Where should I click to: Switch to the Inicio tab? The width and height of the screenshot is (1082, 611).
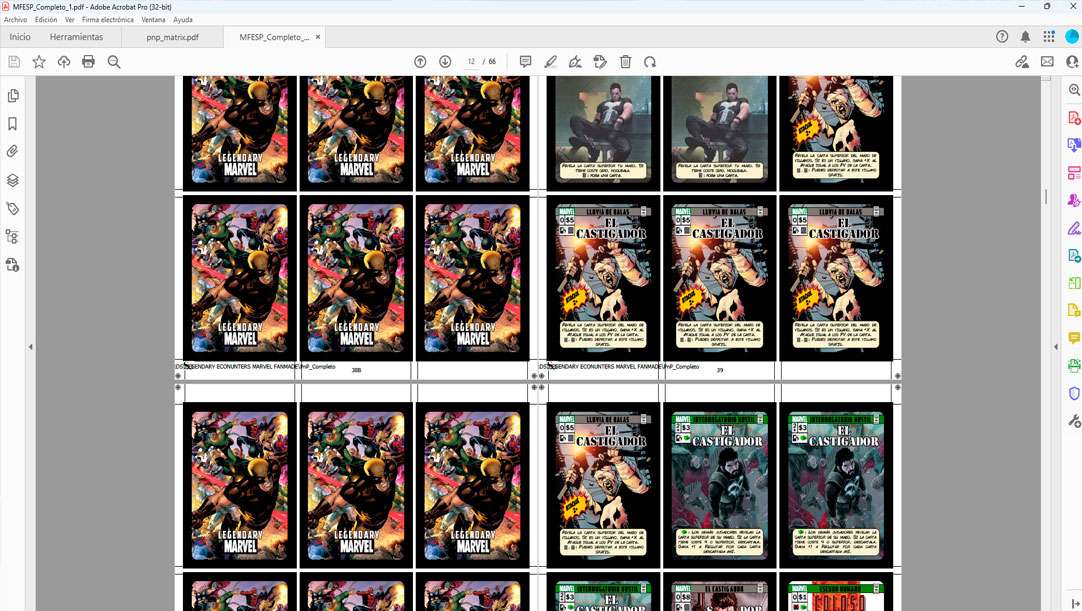20,37
